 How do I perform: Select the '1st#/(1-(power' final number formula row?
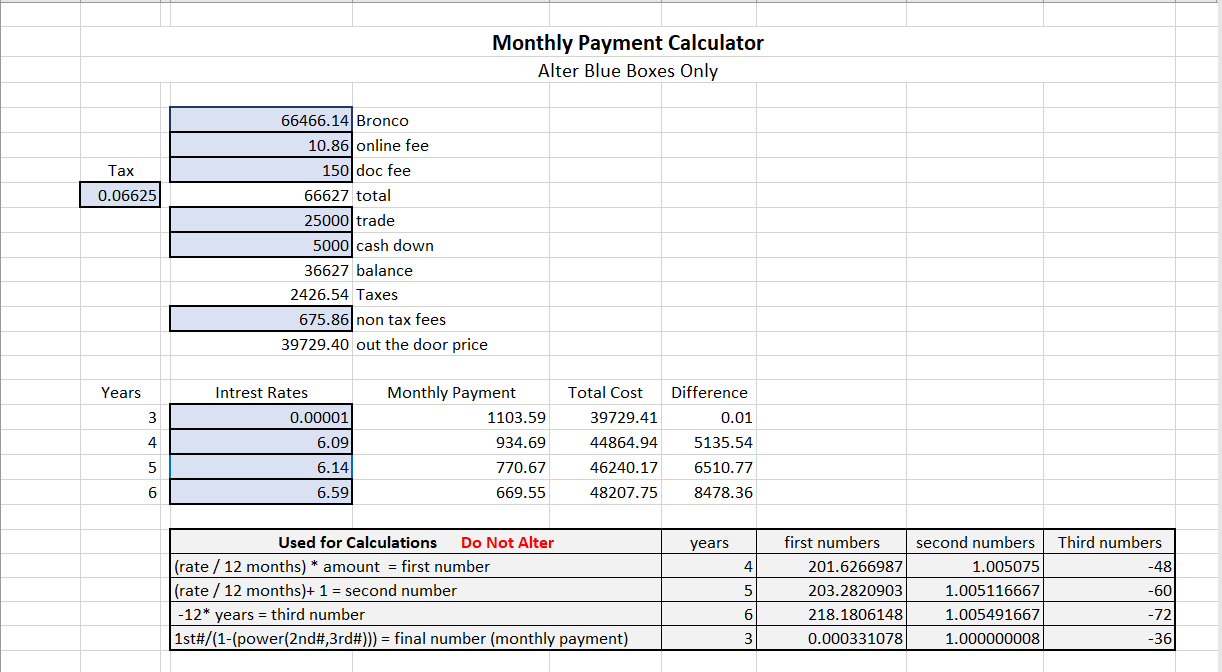click(416, 639)
